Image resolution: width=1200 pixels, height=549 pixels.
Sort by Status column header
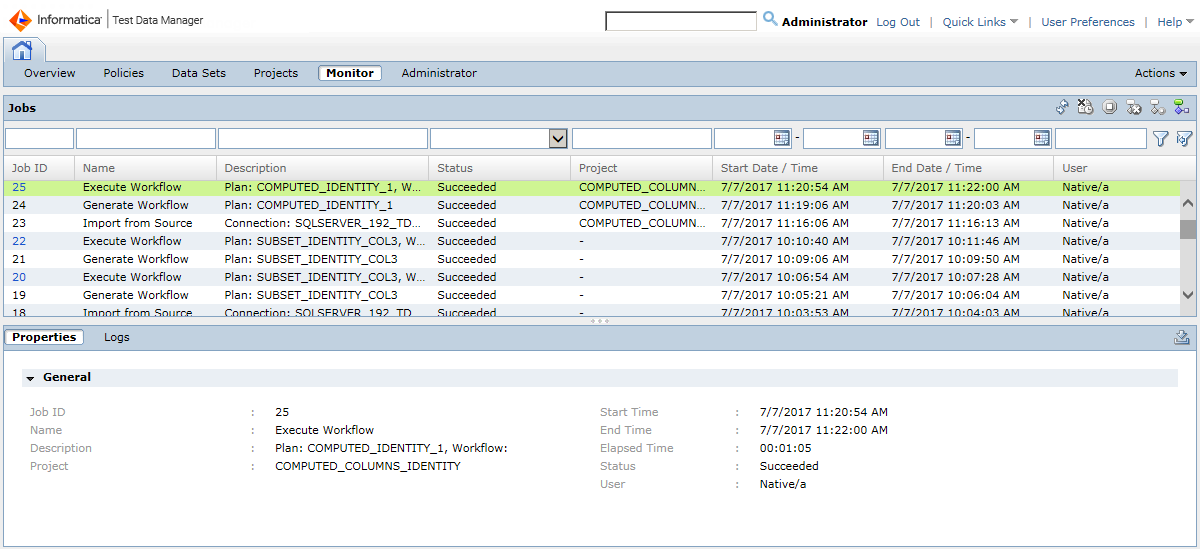point(500,168)
